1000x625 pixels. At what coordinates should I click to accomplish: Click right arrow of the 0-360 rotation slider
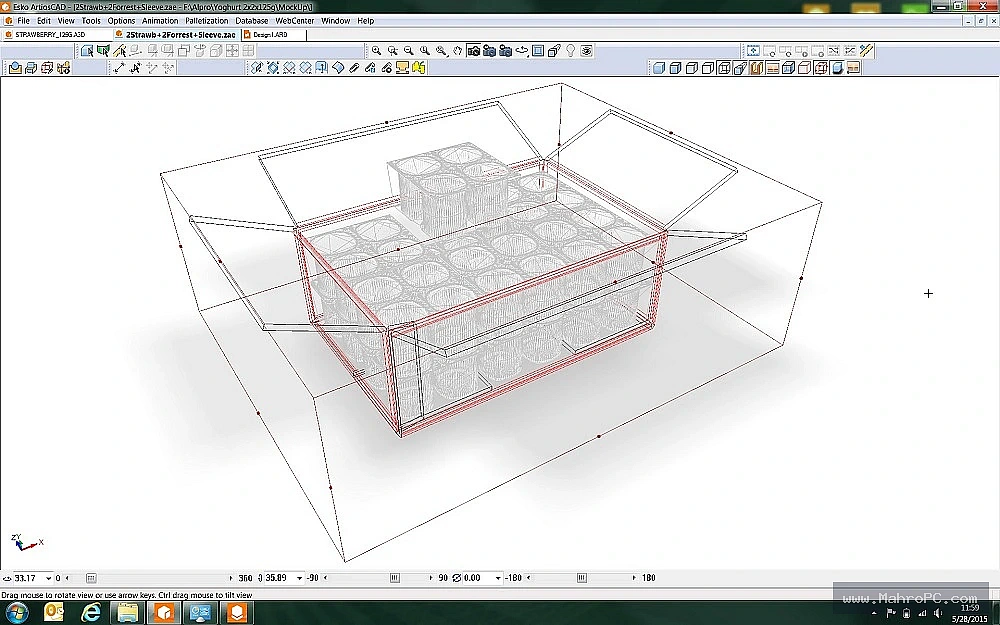click(231, 578)
